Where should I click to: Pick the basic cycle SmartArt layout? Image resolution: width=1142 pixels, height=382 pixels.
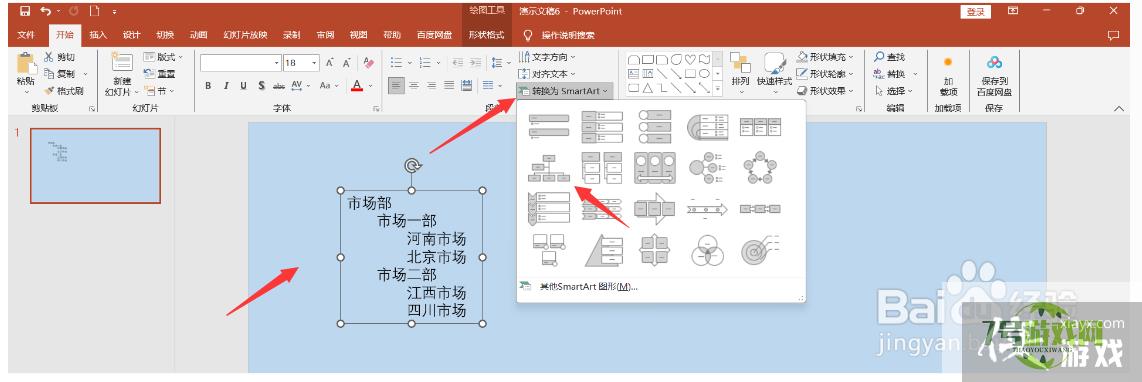pos(760,167)
